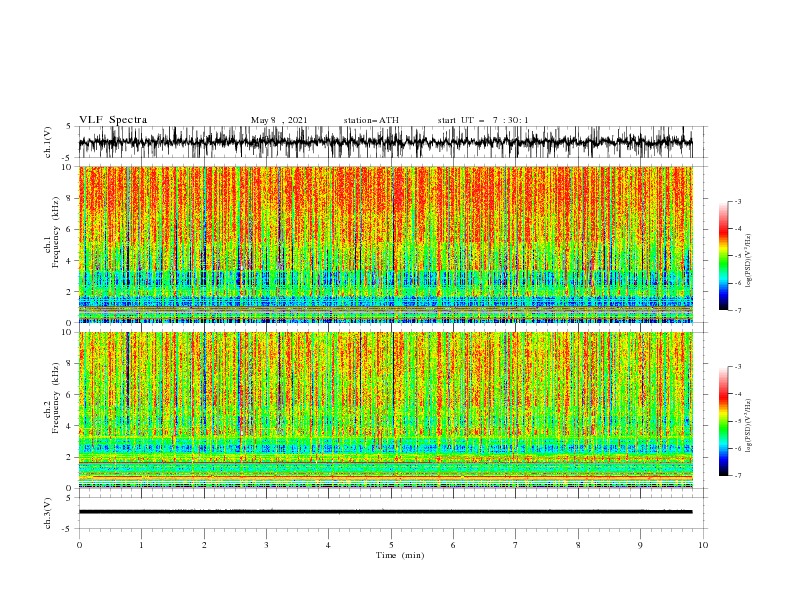Viewport: 792px width, 612px height.
Task: Click the ch.1 spectrogram color scale bar
Action: click(723, 256)
